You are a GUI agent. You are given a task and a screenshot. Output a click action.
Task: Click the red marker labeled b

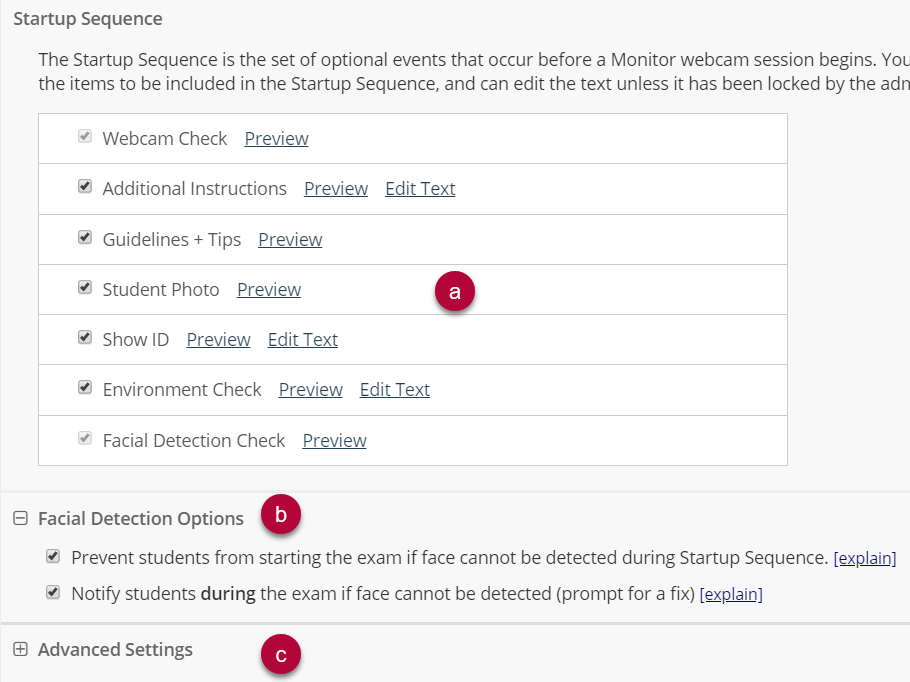[x=281, y=515]
